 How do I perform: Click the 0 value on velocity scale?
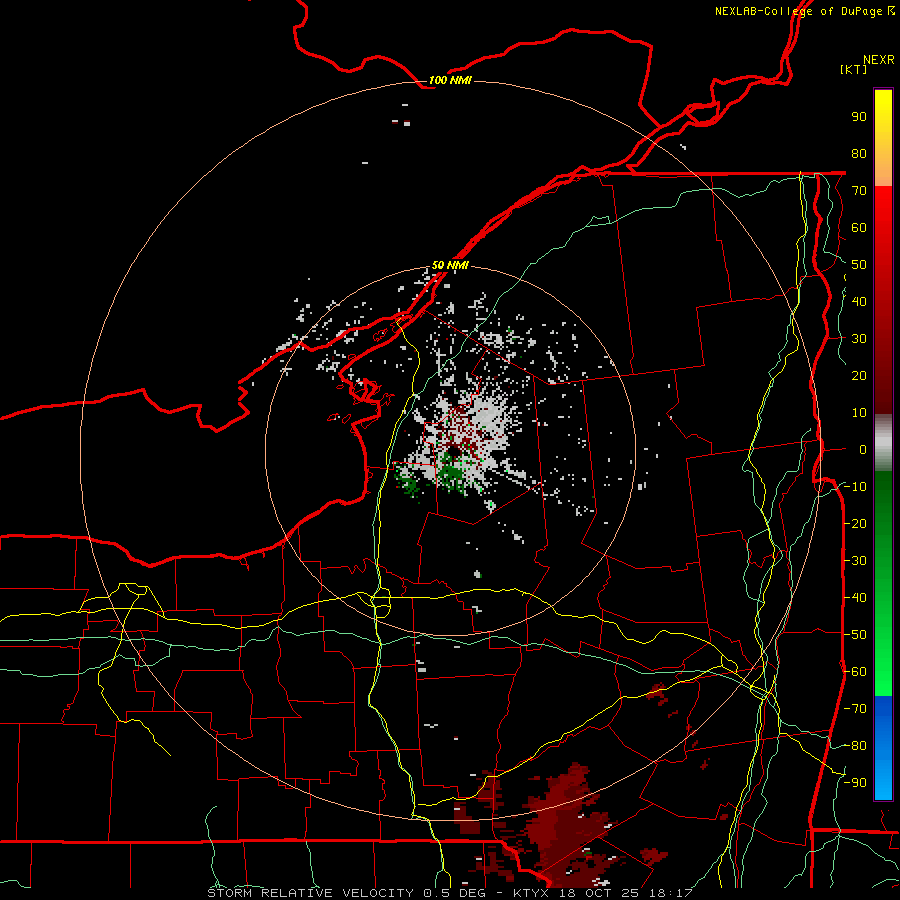pos(863,450)
